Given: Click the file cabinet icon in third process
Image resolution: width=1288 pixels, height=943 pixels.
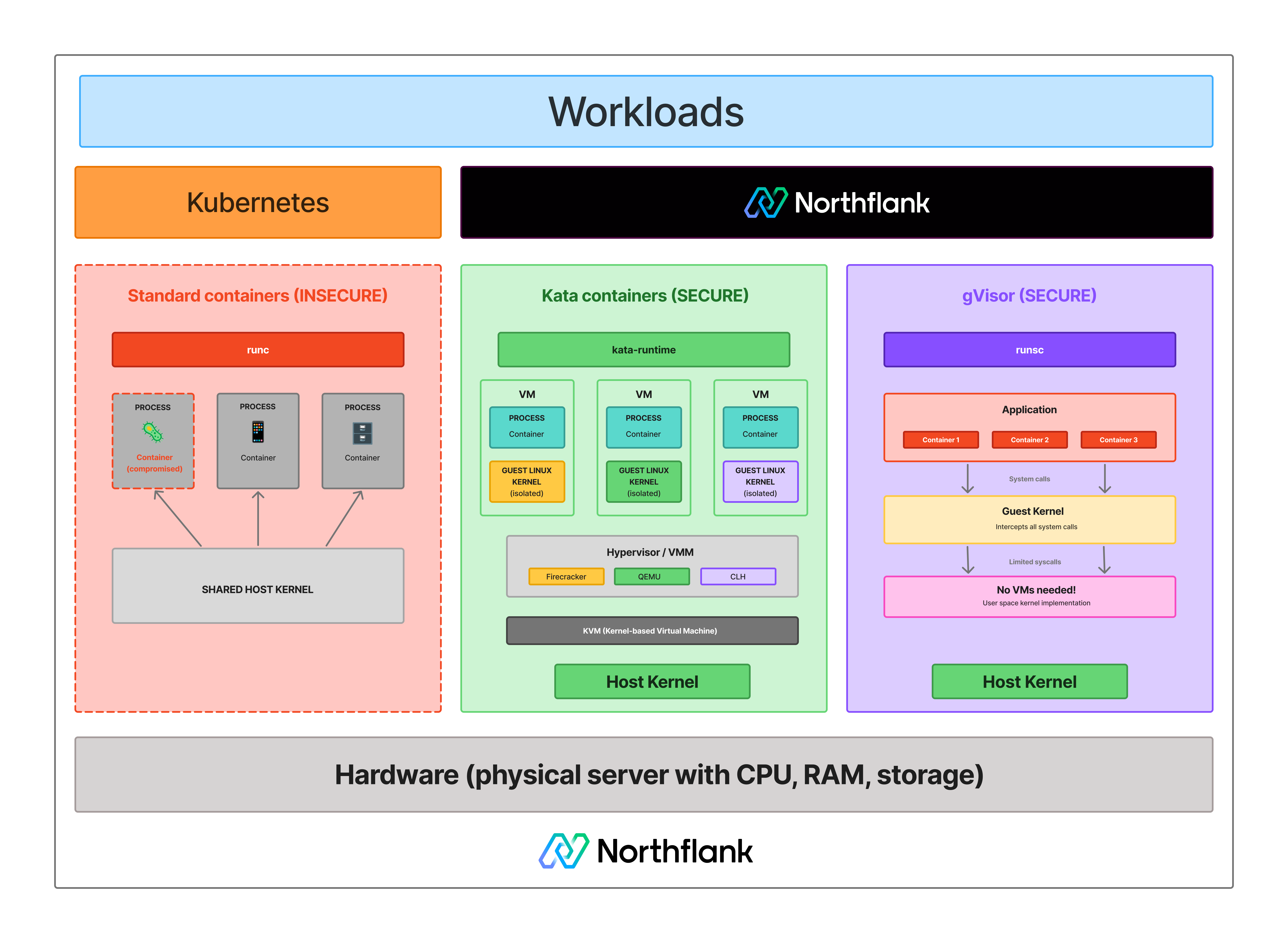Looking at the screenshot, I should click(x=362, y=433).
